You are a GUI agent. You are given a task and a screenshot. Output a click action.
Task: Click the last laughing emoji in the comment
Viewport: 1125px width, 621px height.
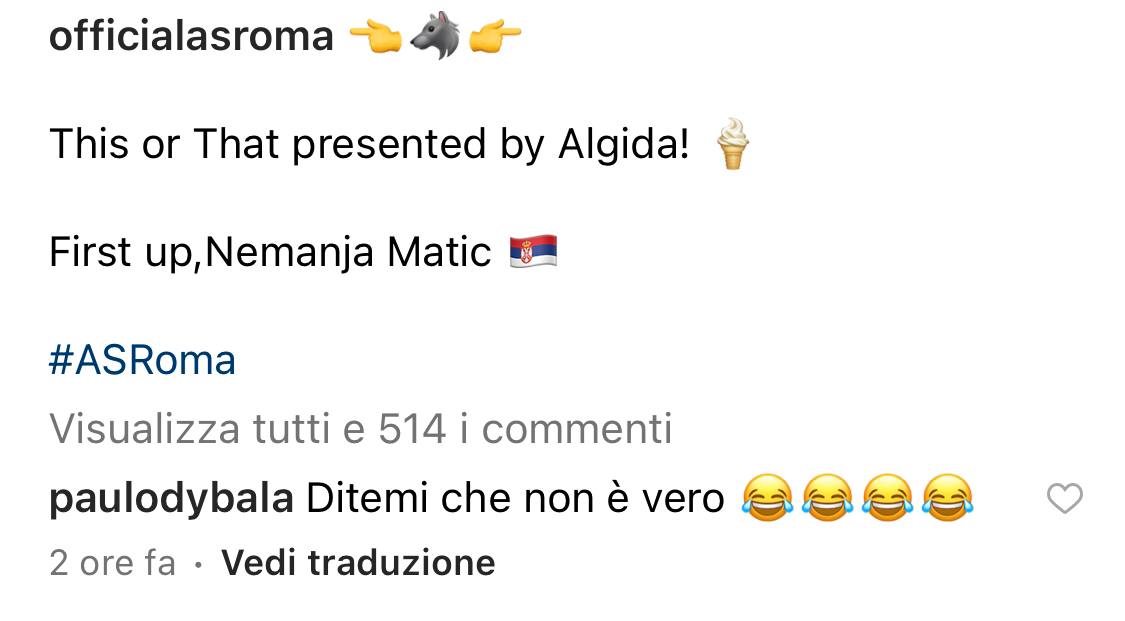pyautogui.click(x=948, y=498)
